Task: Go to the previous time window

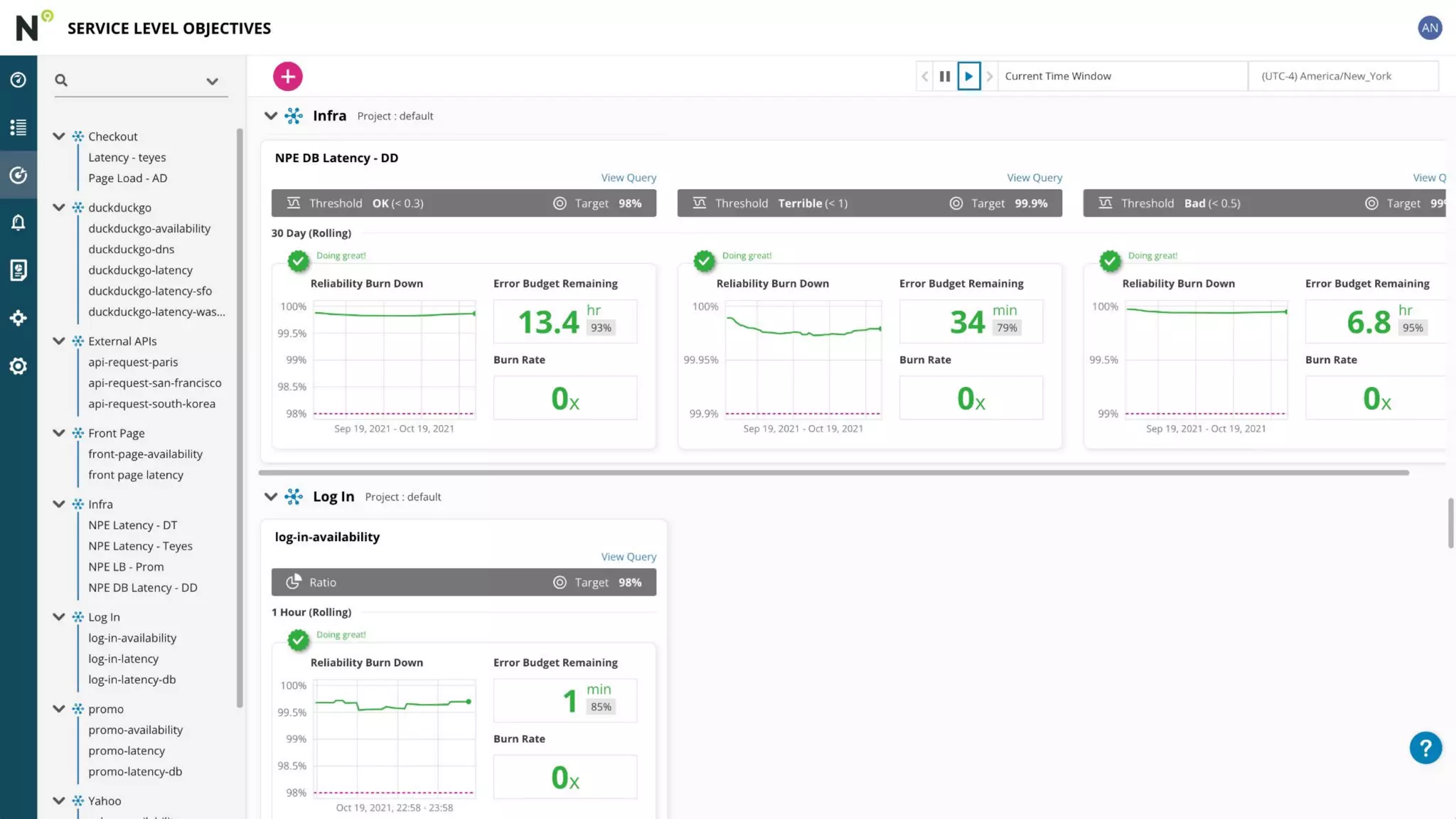Action: pos(925,76)
